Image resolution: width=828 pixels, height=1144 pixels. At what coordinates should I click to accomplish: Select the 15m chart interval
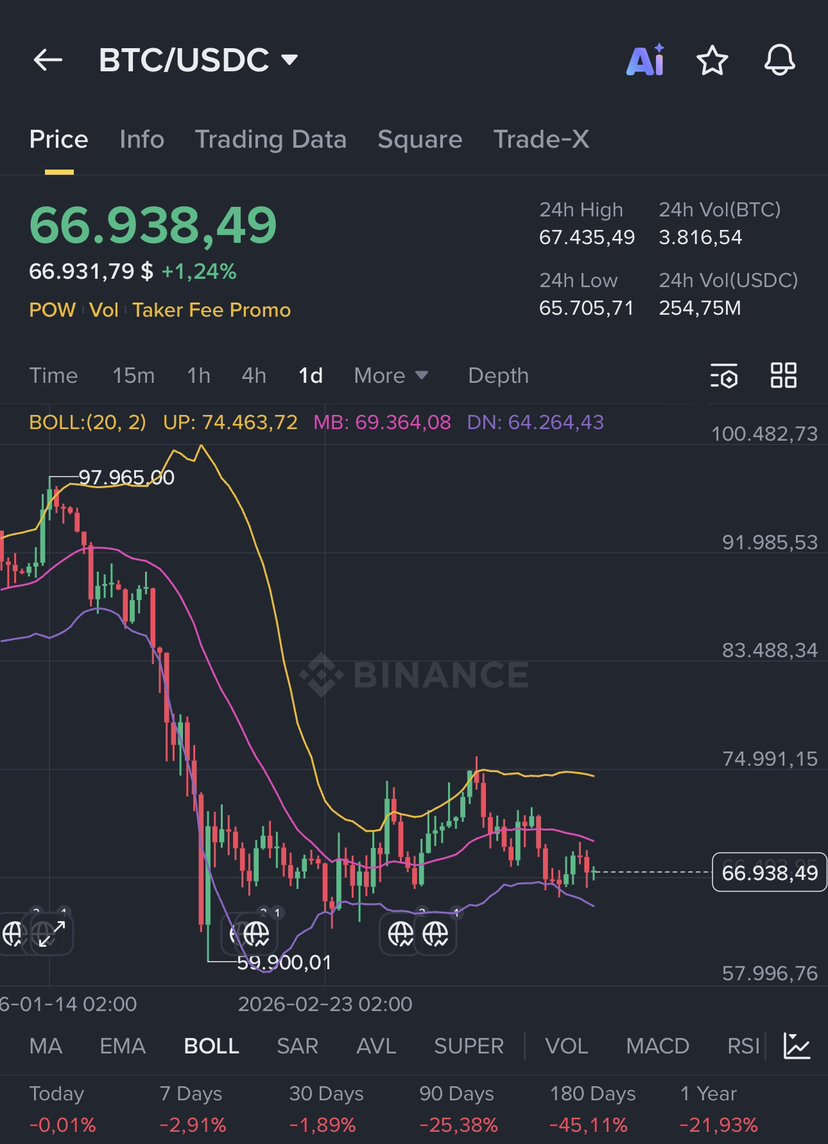[134, 376]
